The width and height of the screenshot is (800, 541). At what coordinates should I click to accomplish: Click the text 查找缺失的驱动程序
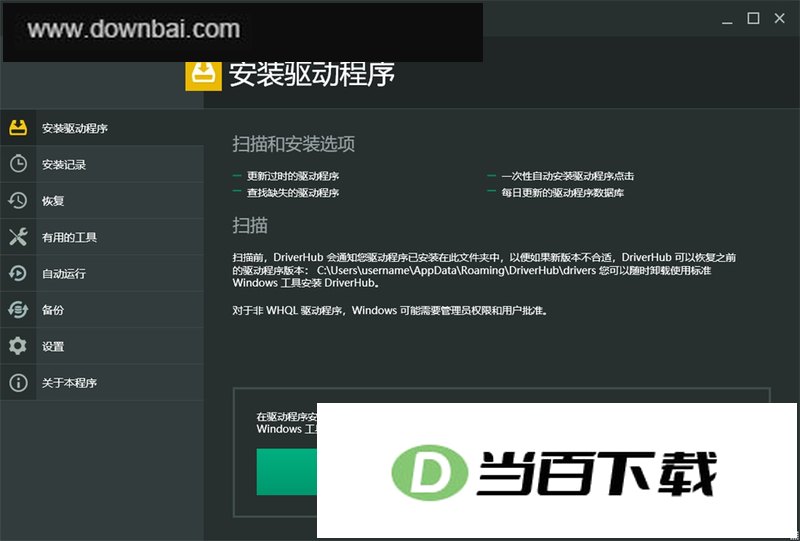tap(293, 193)
